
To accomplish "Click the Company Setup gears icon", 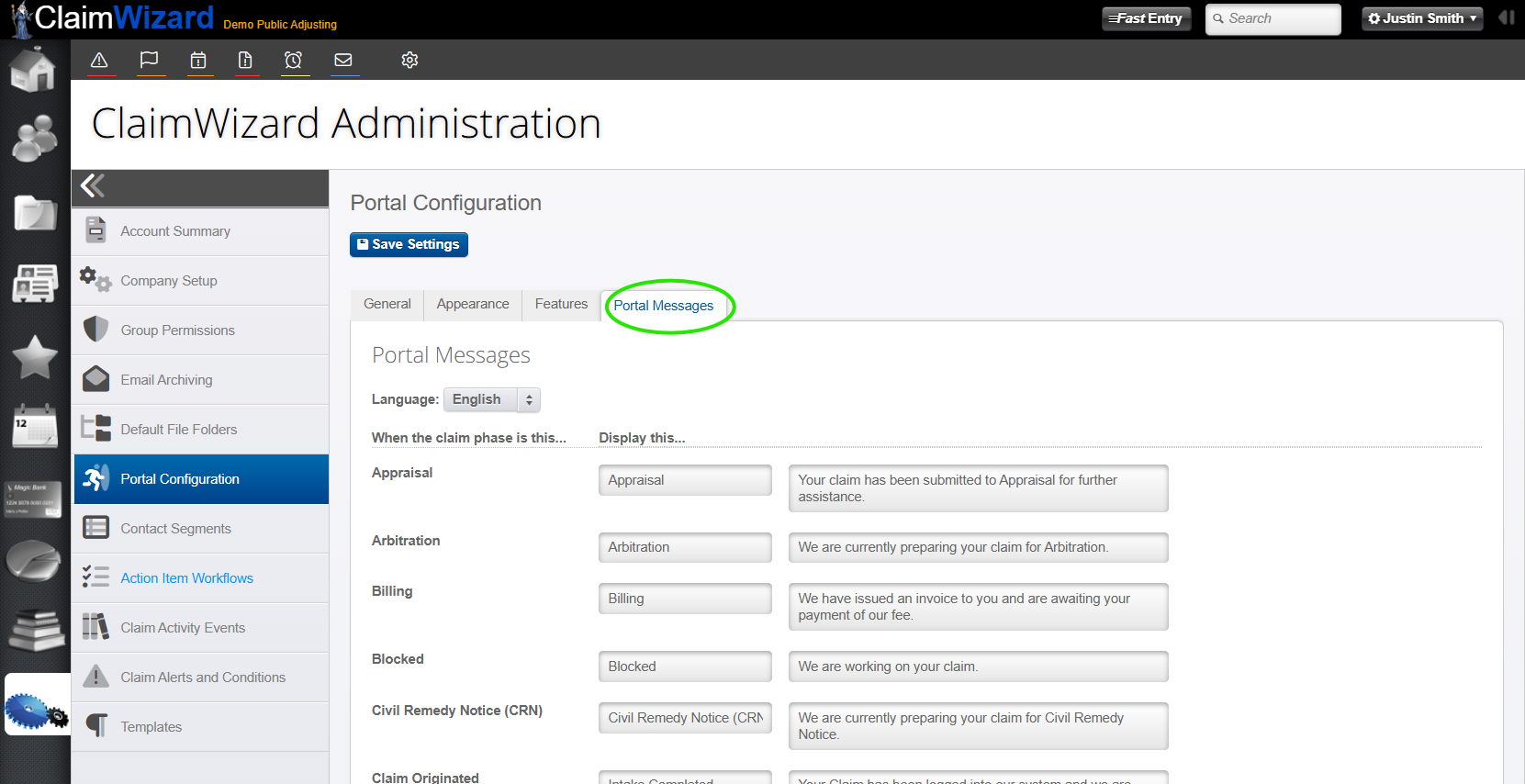I will [95, 279].
